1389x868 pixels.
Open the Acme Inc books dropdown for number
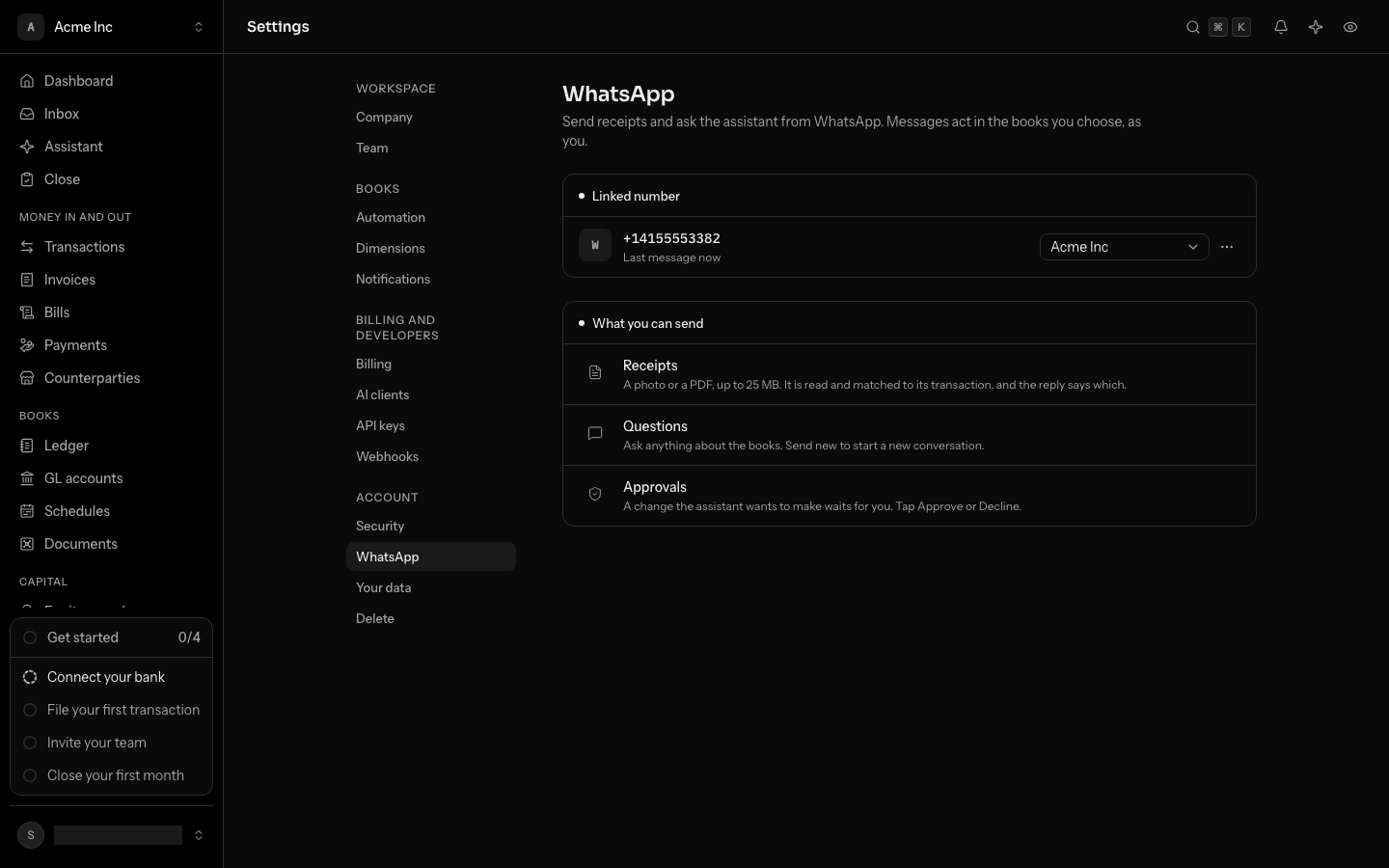pyautogui.click(x=1124, y=247)
